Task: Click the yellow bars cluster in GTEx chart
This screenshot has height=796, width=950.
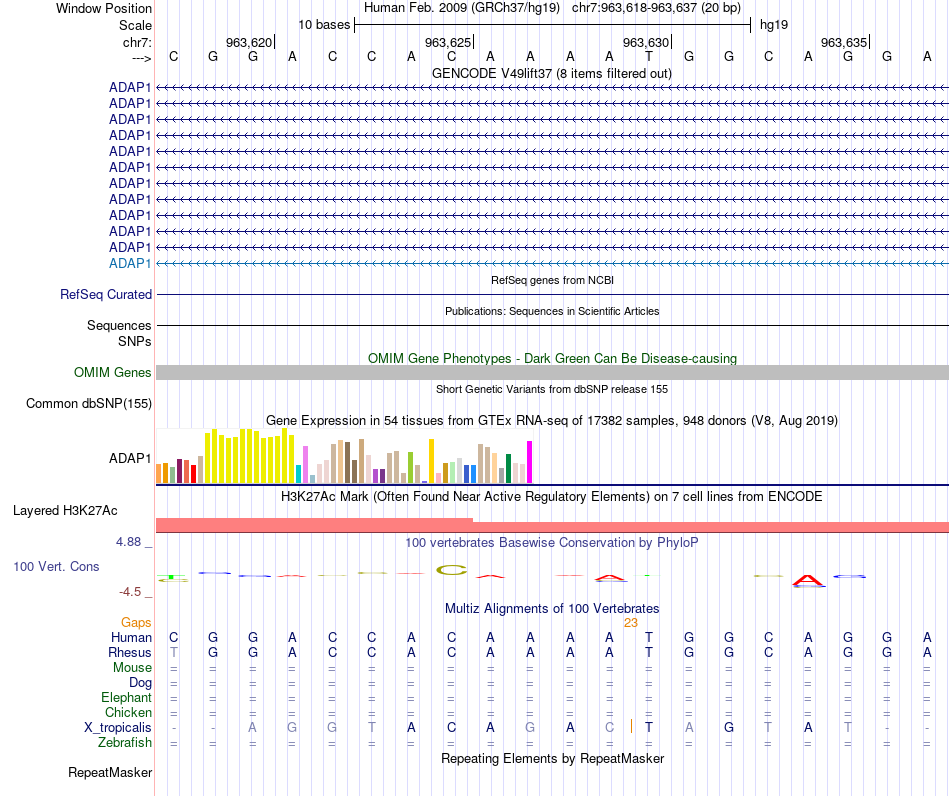Action: coord(250,456)
